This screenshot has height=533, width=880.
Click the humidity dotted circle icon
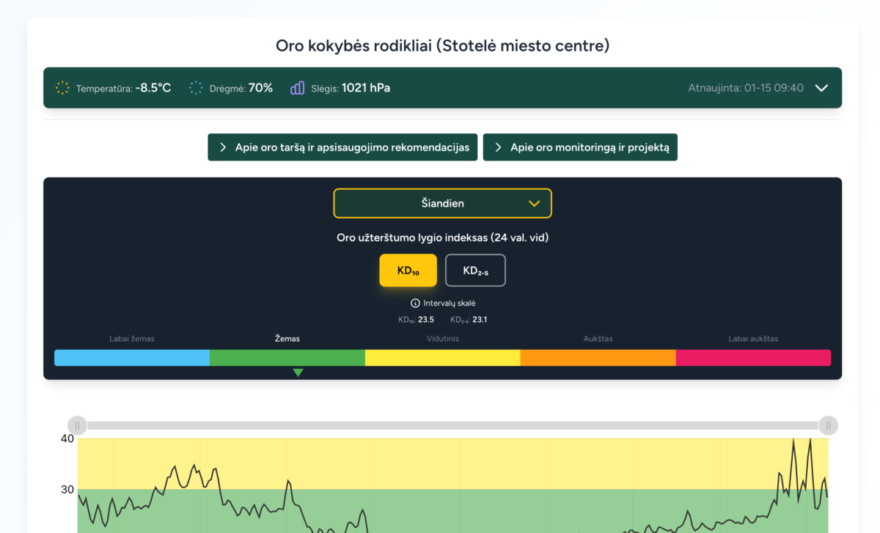(x=196, y=88)
